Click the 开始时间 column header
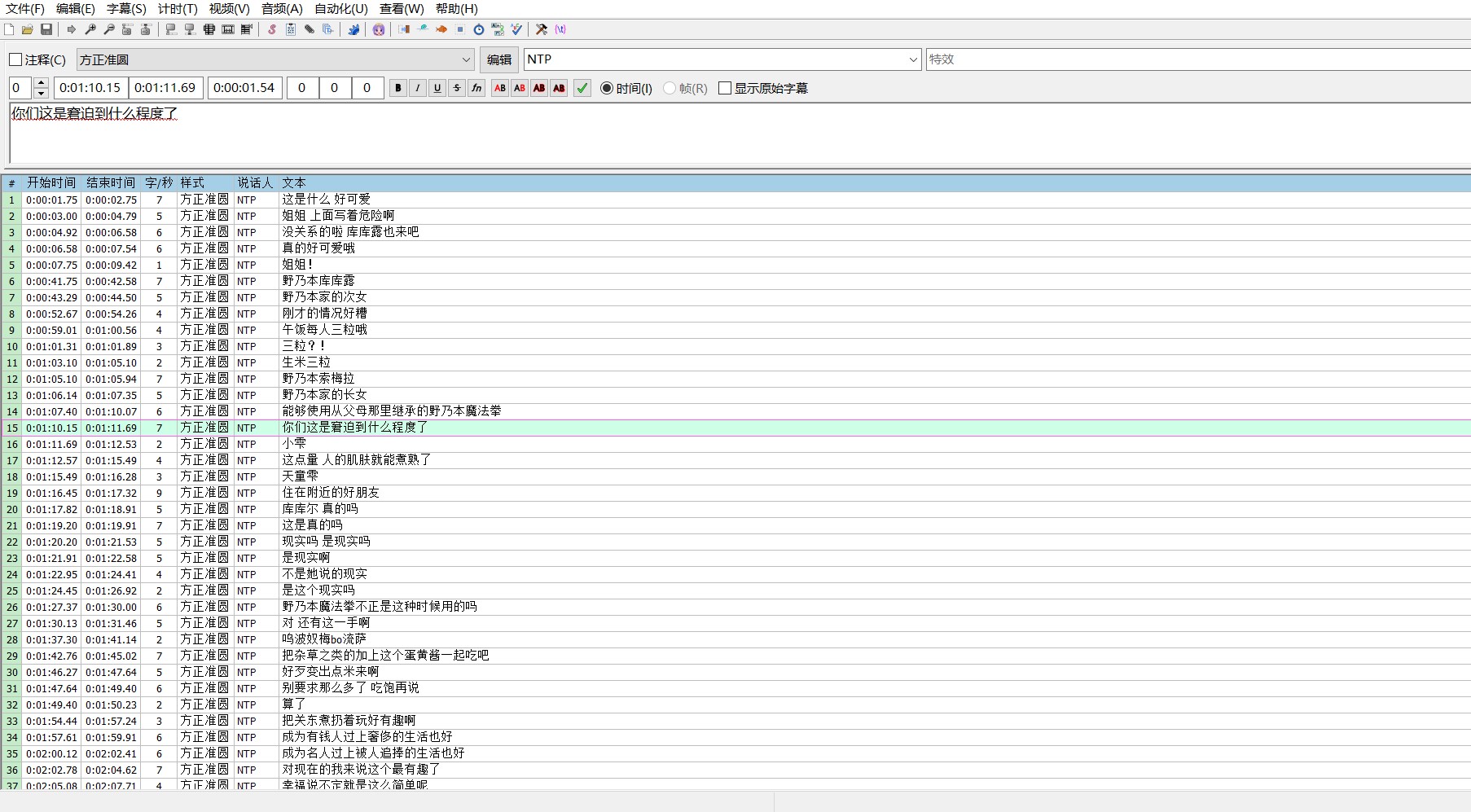Screen dimensions: 1471x812 coord(51,182)
